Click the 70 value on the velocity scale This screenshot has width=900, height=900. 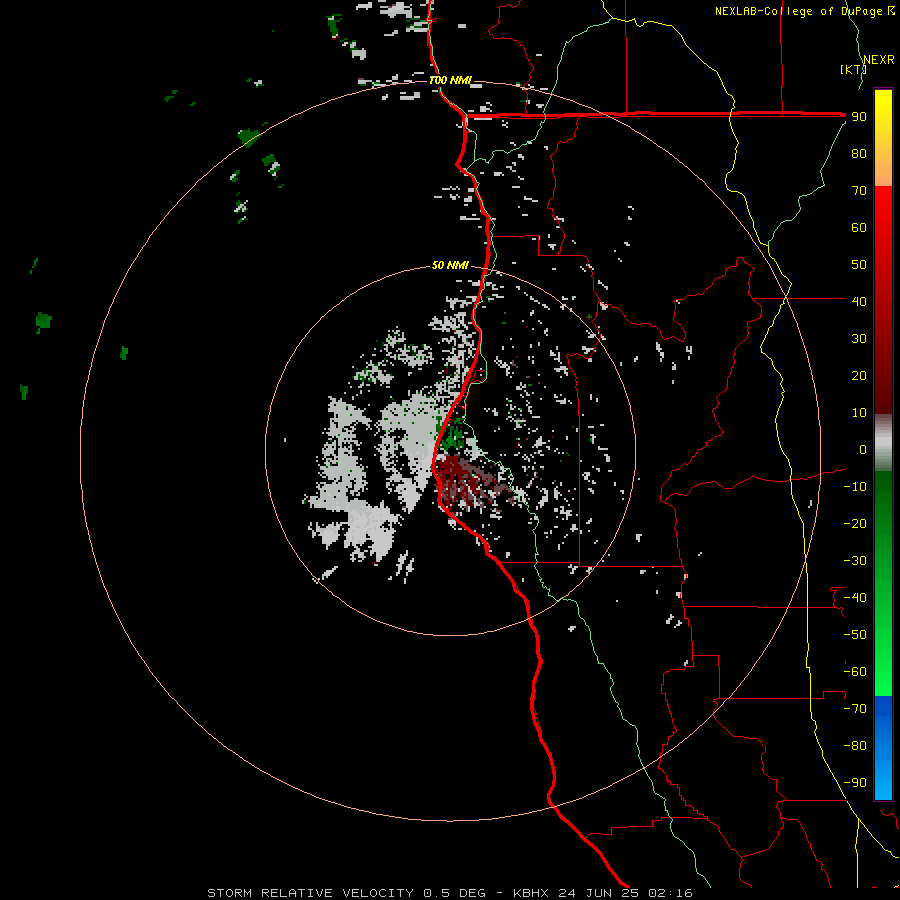tap(859, 191)
